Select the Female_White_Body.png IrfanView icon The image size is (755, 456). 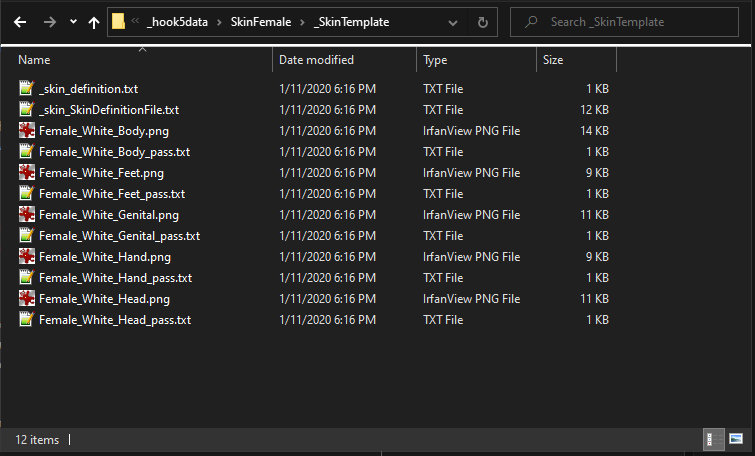26,130
